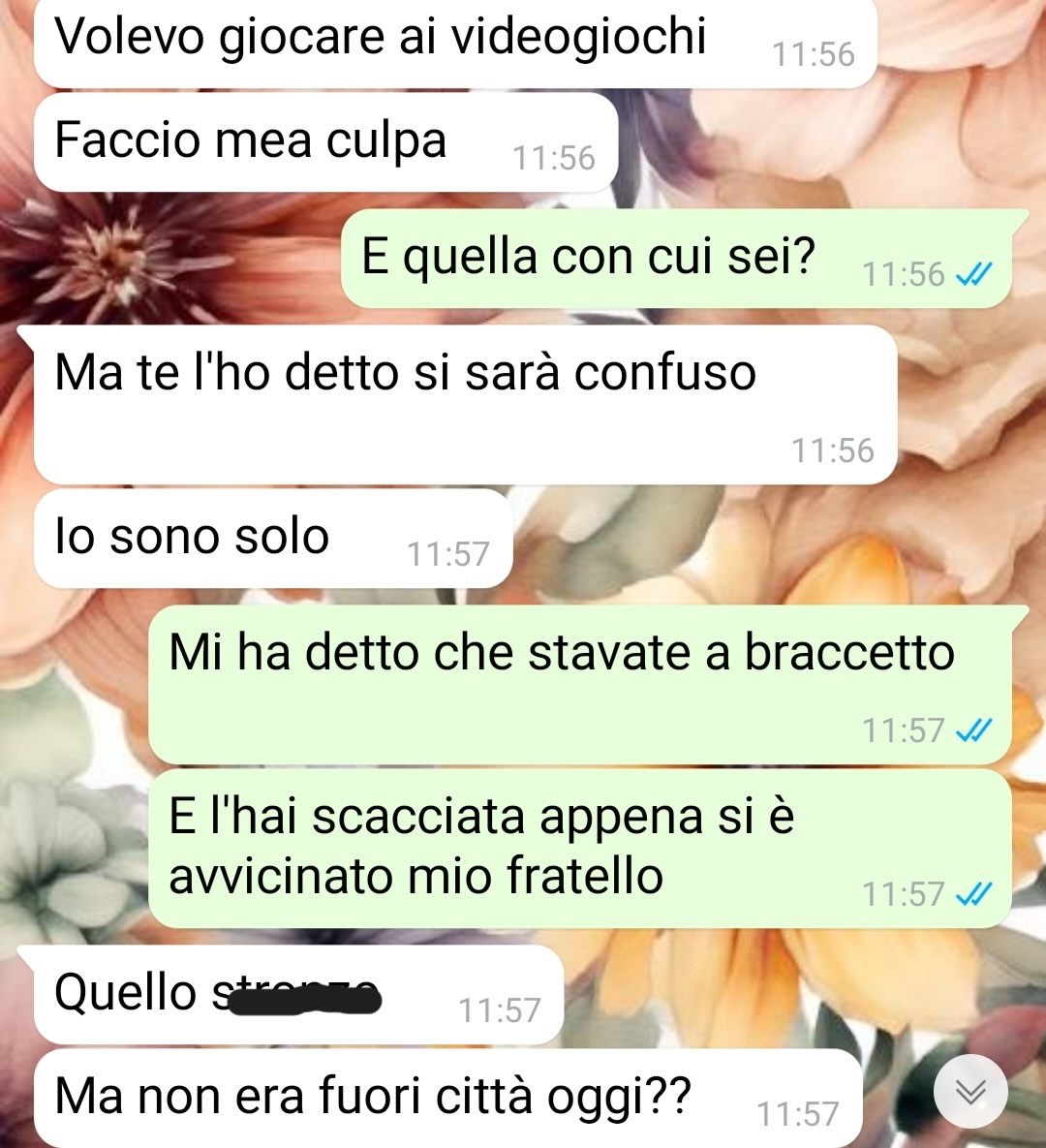
Task: Tap the 11:56 timestamp on 'Faccio mea culpa'
Action: pos(554,158)
